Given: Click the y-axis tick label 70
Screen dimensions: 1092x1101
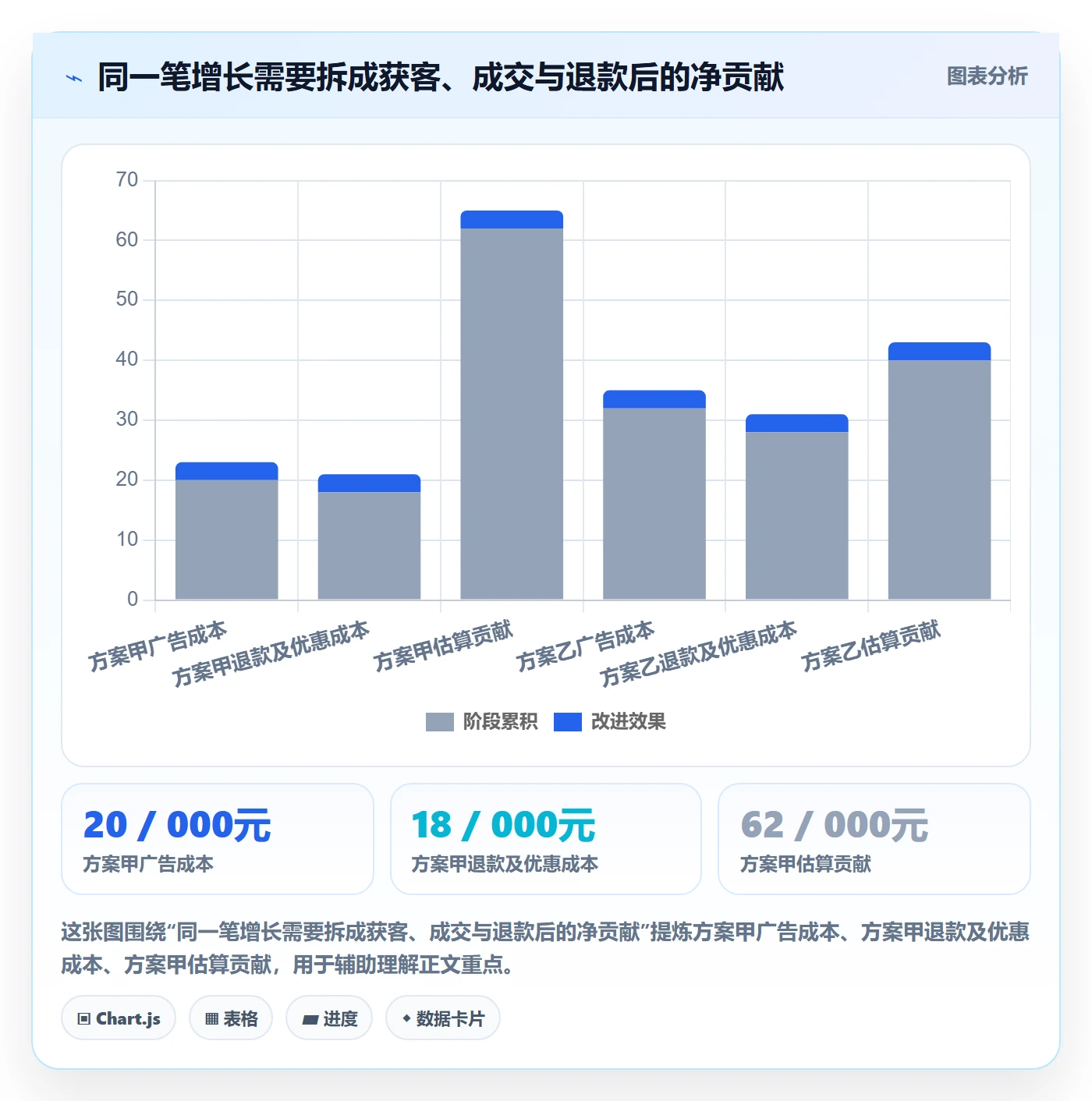Looking at the screenshot, I should [x=127, y=180].
